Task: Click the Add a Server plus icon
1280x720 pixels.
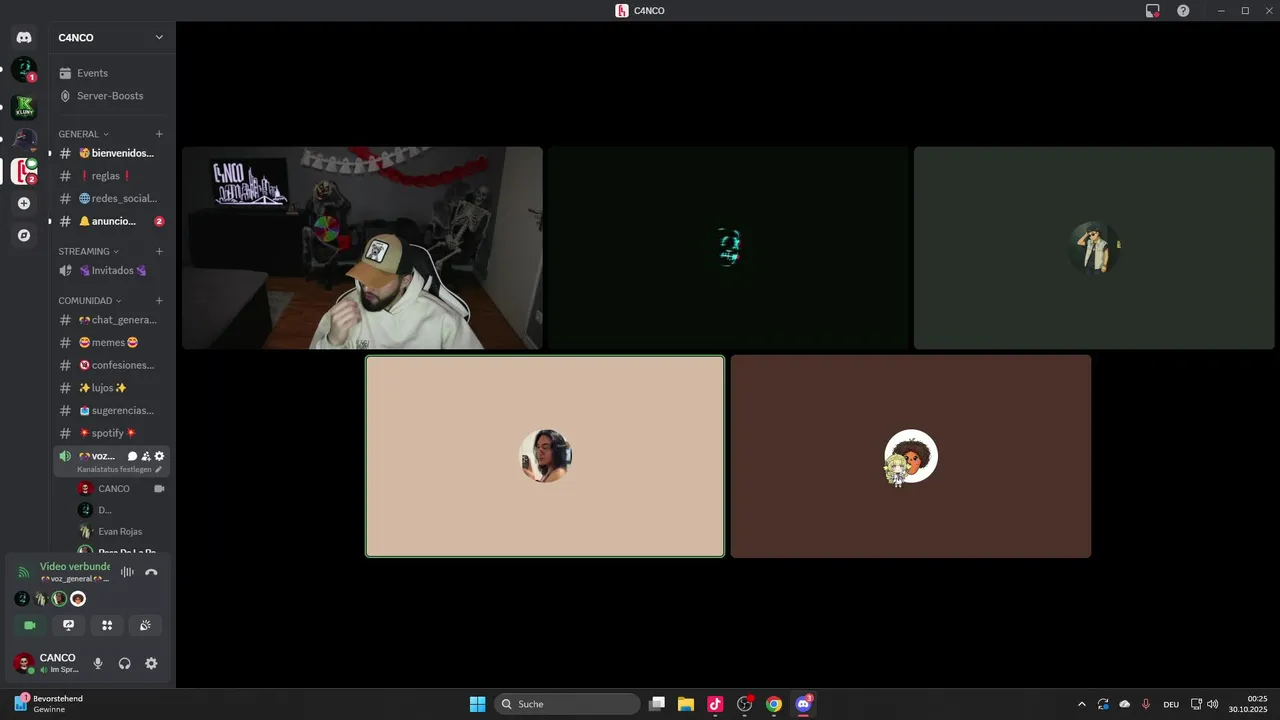Action: click(x=24, y=203)
